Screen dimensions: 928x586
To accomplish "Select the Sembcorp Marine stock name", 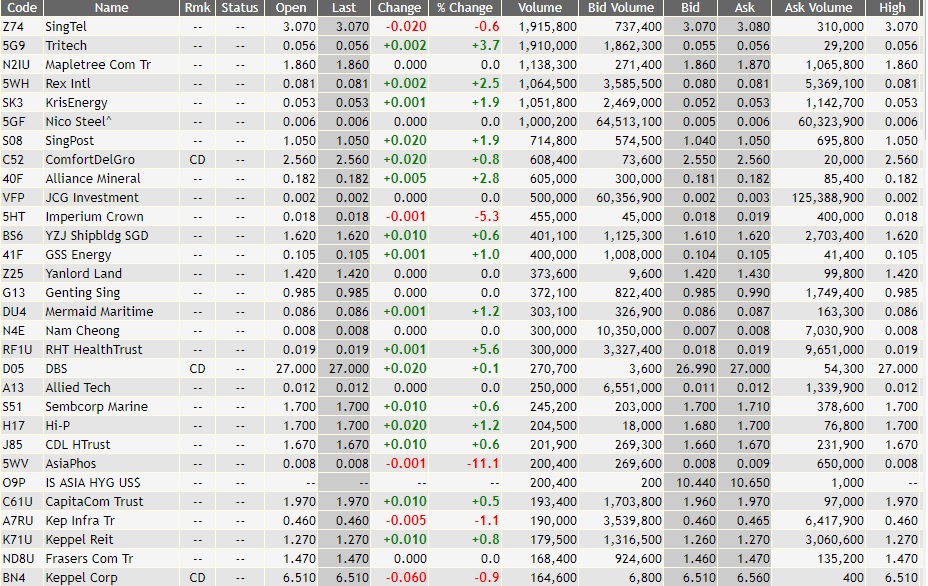I will (x=96, y=407).
